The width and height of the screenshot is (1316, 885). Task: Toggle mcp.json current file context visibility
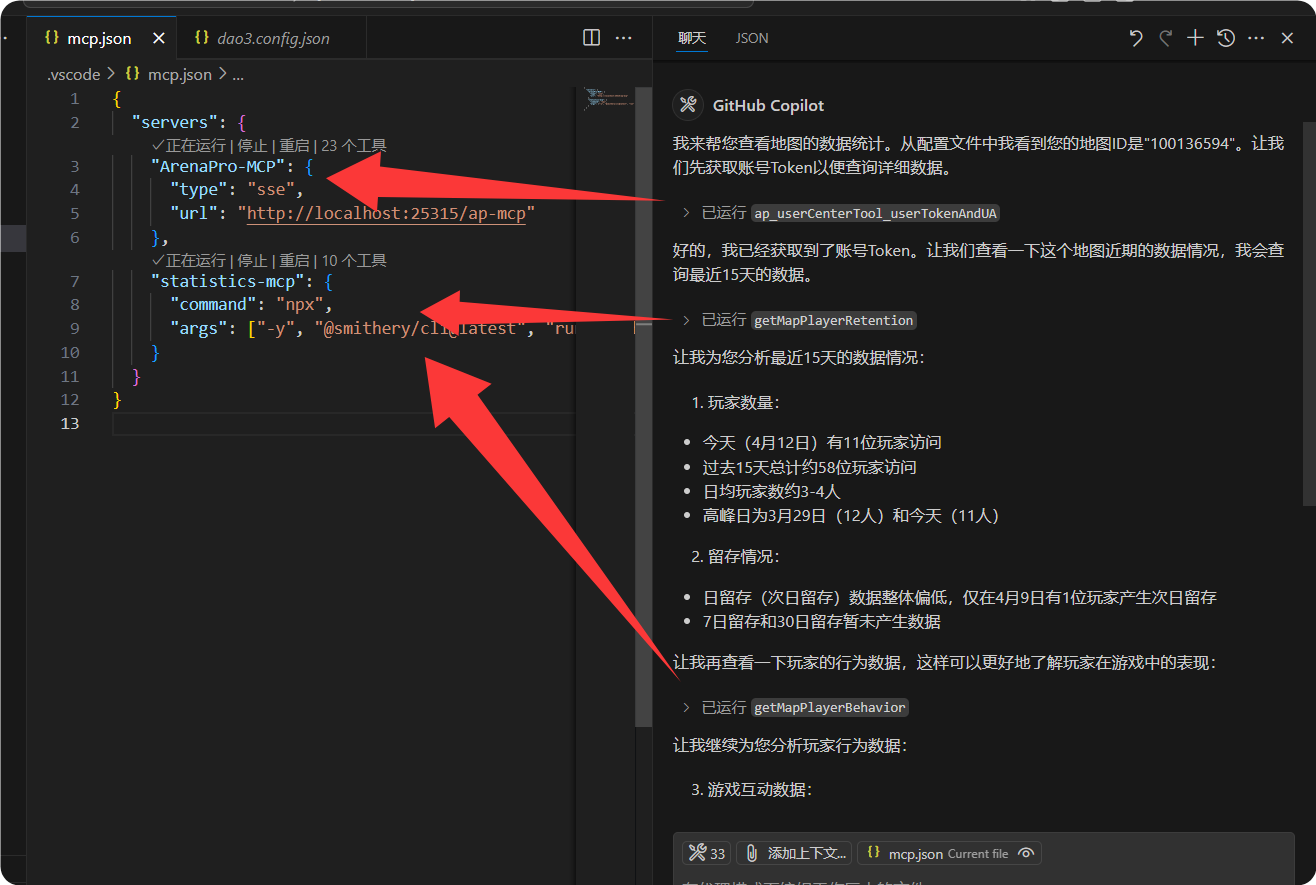coord(1025,853)
